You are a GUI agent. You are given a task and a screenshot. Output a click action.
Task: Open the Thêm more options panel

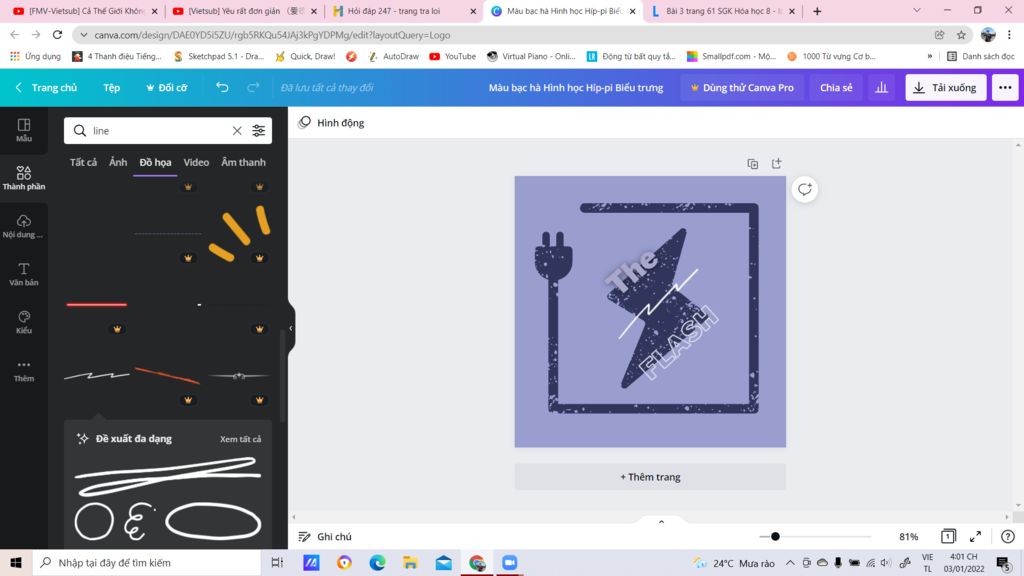(24, 370)
